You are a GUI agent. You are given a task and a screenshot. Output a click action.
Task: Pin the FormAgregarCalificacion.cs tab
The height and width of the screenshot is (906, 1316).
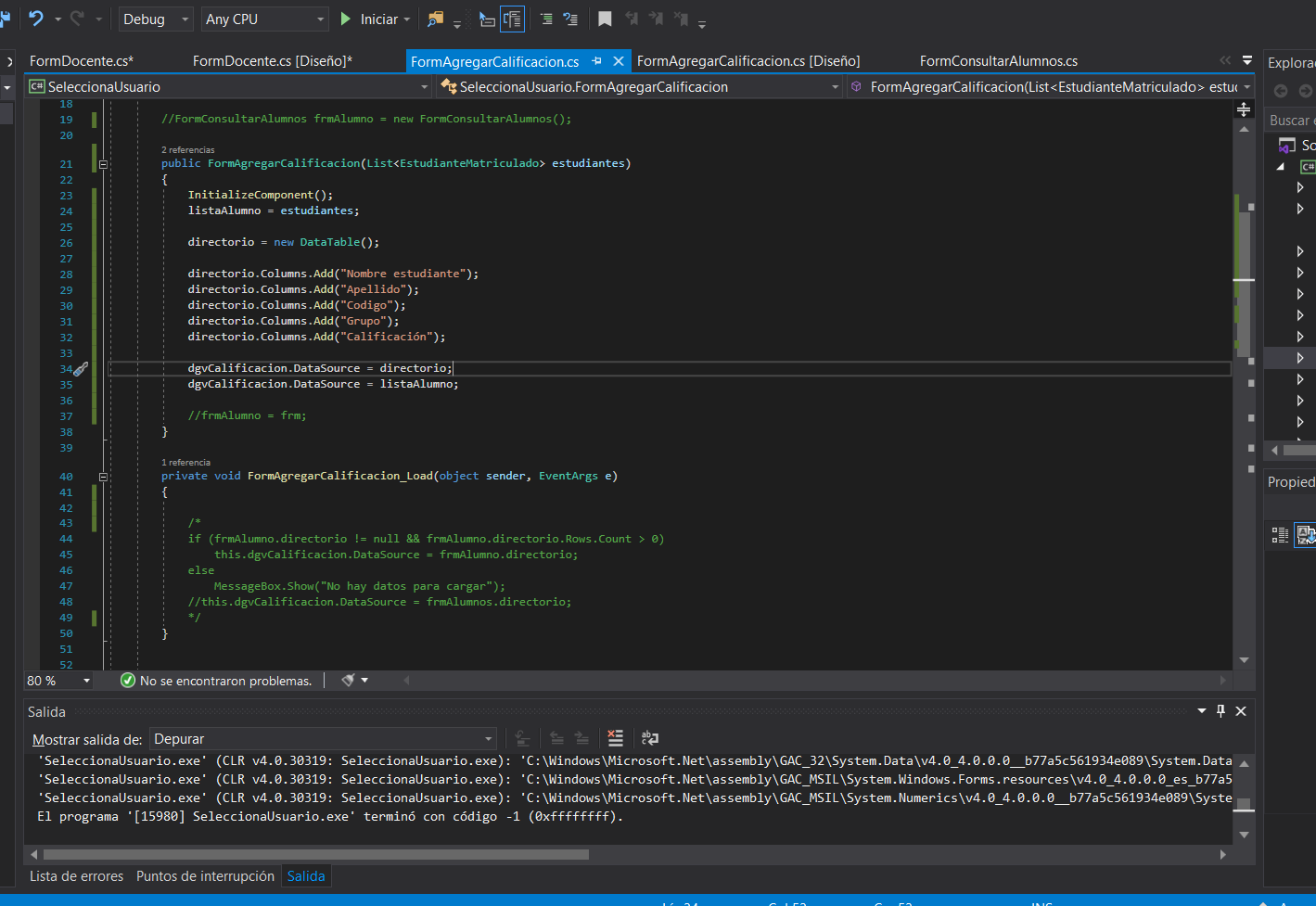coord(597,61)
